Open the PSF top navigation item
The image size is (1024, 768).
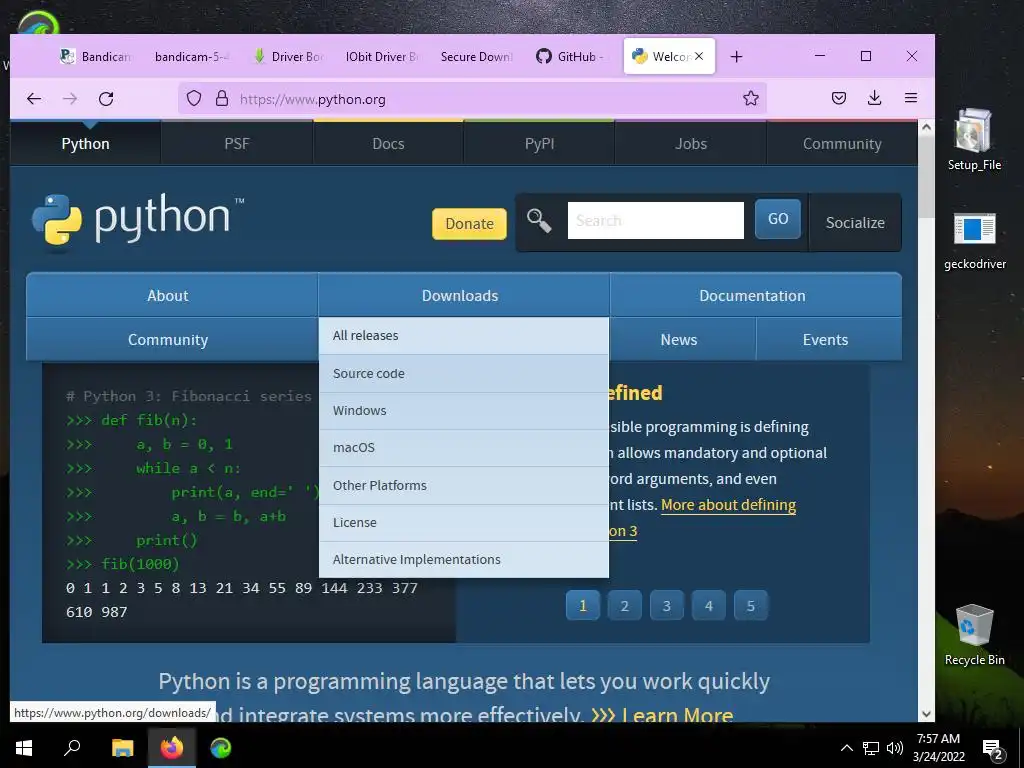click(x=237, y=143)
